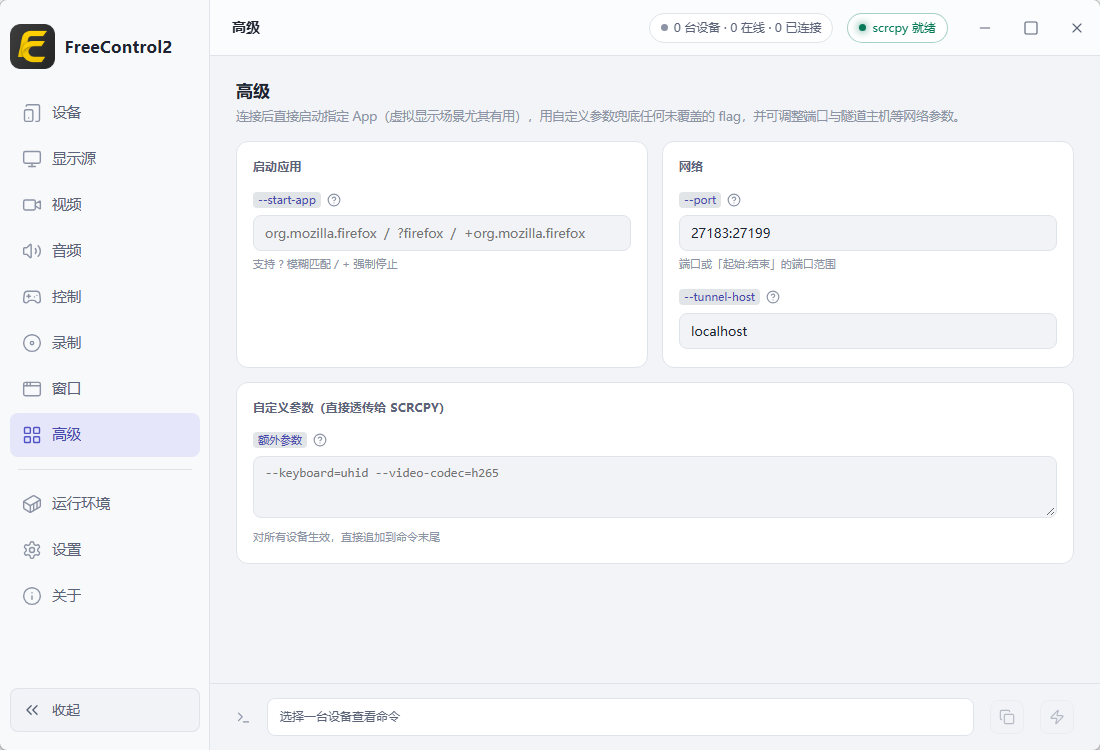The image size is (1100, 750).
Task: Click the help icon next to 额外参数
Action: click(320, 440)
